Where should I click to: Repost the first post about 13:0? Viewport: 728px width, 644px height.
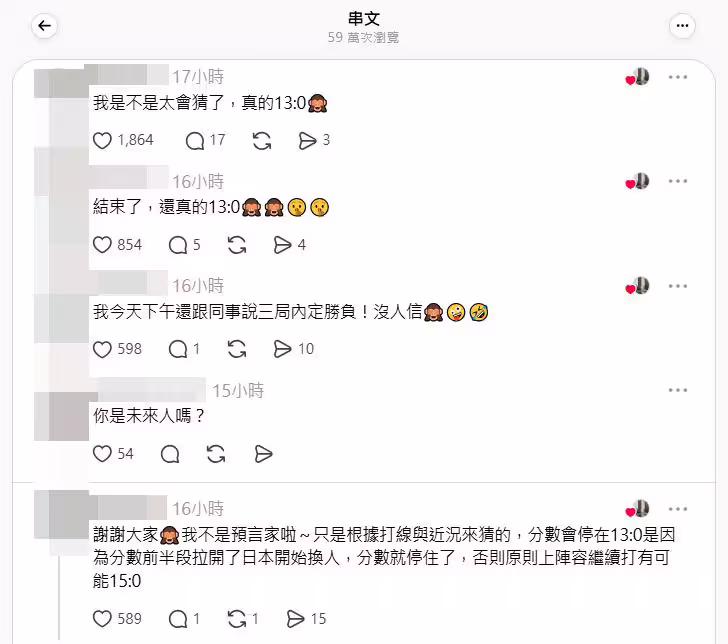coord(262,141)
